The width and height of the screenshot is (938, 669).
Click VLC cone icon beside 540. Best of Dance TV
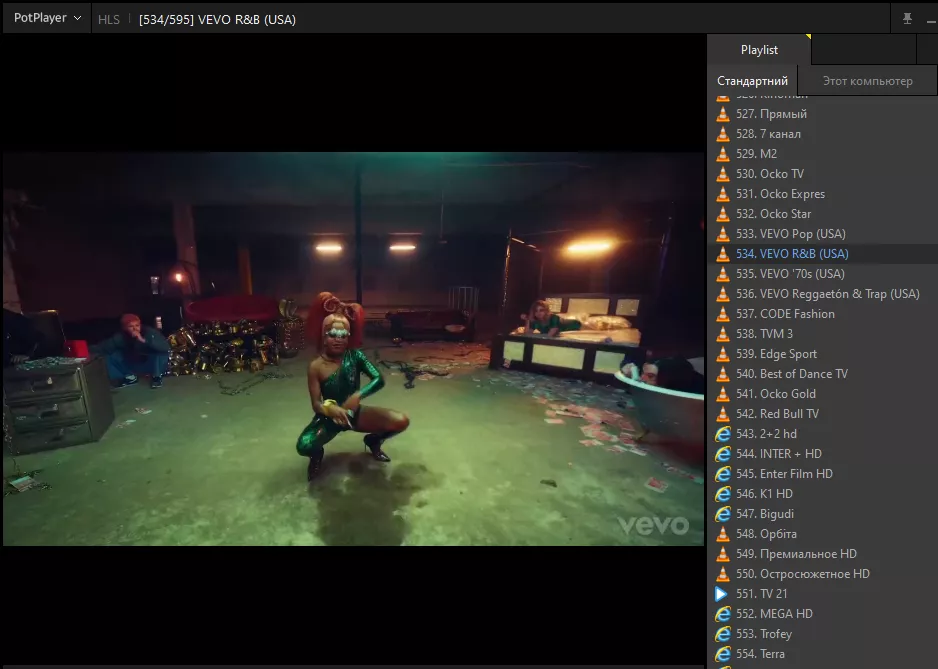click(x=723, y=374)
